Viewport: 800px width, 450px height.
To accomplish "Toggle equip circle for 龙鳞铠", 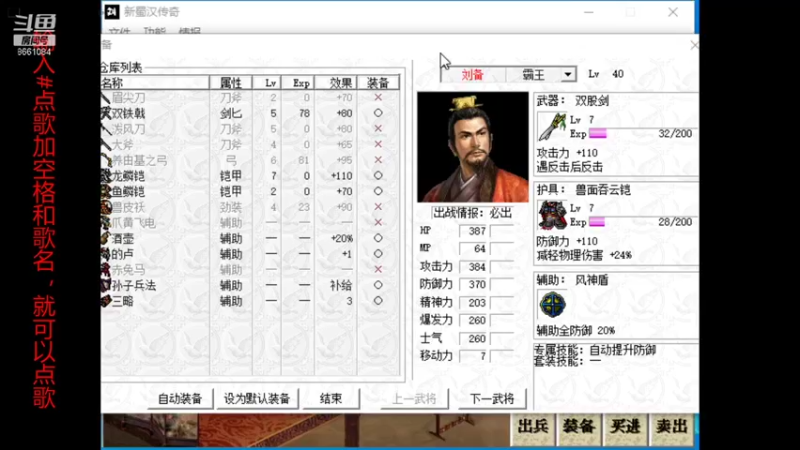I will point(378,176).
